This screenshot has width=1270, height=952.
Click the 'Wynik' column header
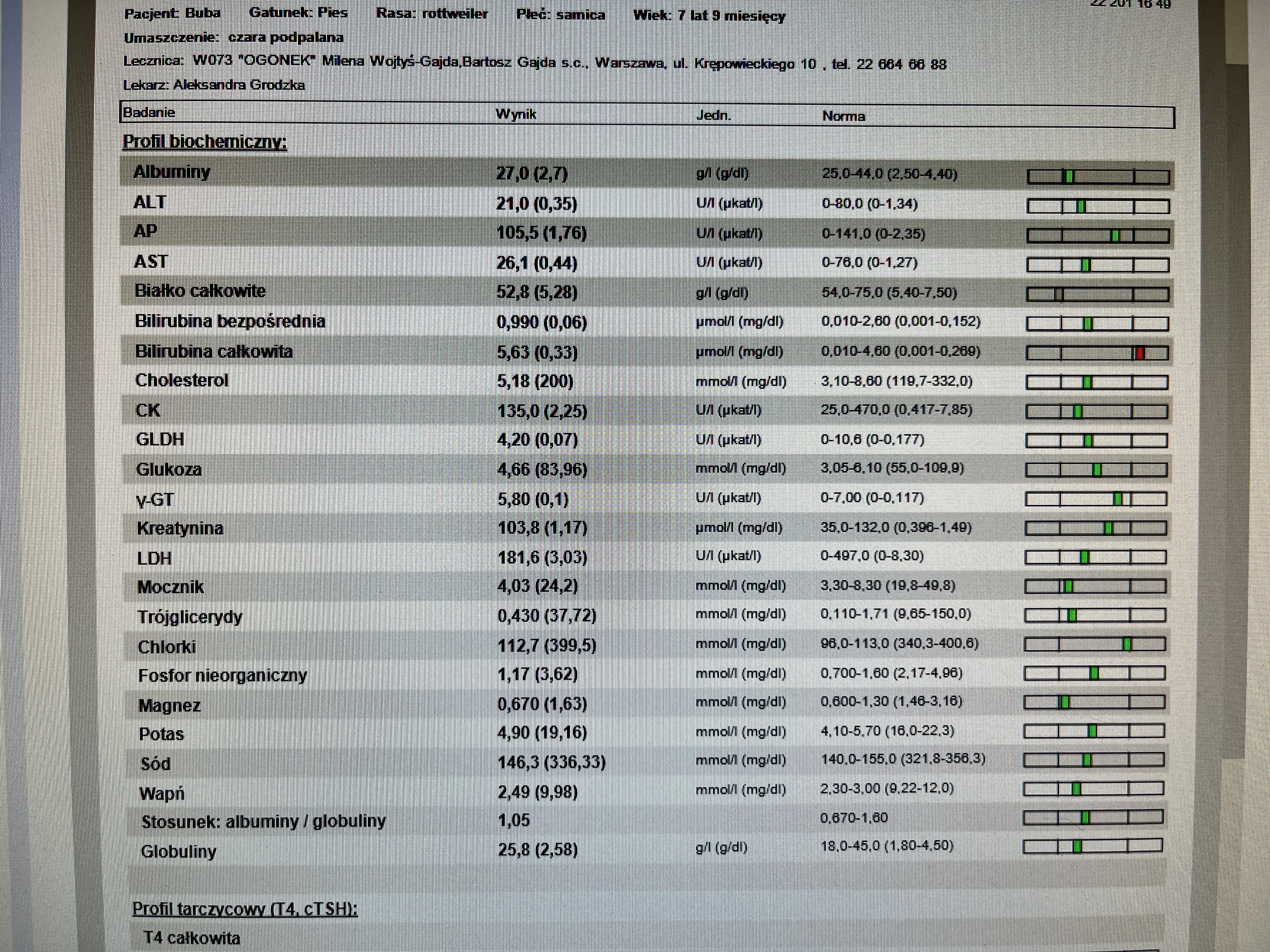[516, 114]
